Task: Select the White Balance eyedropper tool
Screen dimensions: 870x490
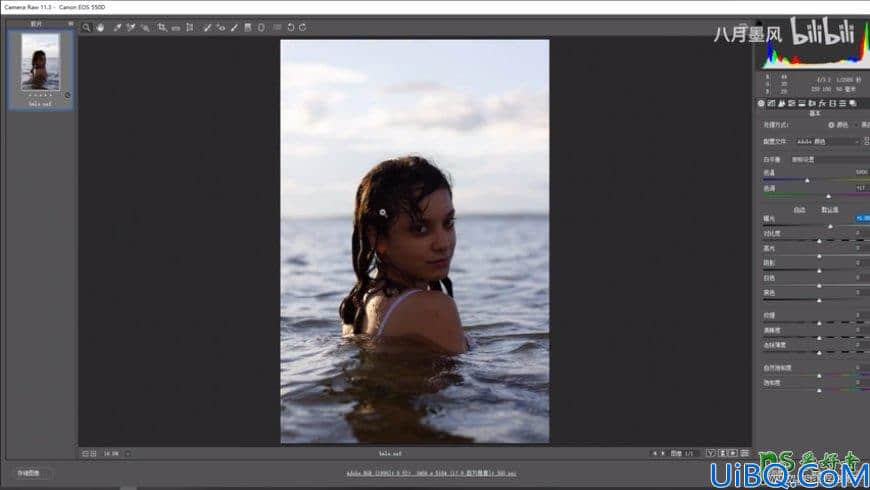Action: 117,27
